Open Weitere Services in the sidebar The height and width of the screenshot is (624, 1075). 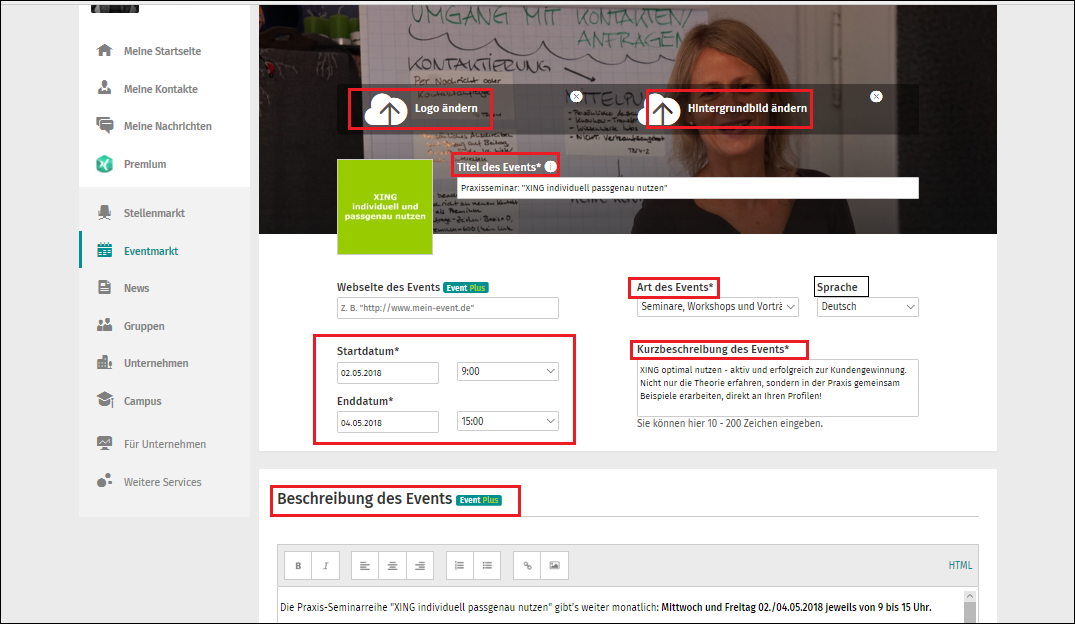point(162,482)
